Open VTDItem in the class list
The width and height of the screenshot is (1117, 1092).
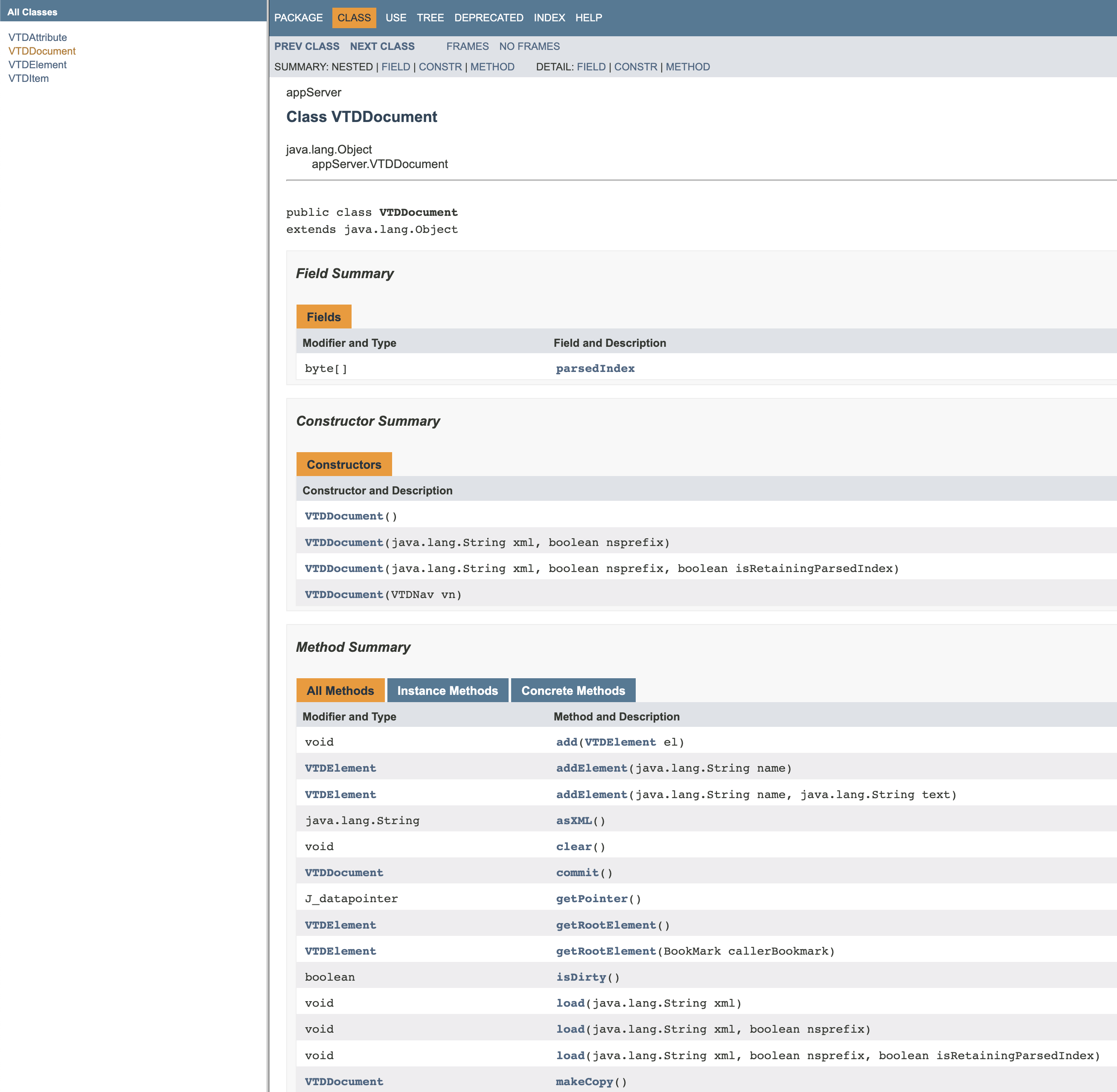(28, 78)
